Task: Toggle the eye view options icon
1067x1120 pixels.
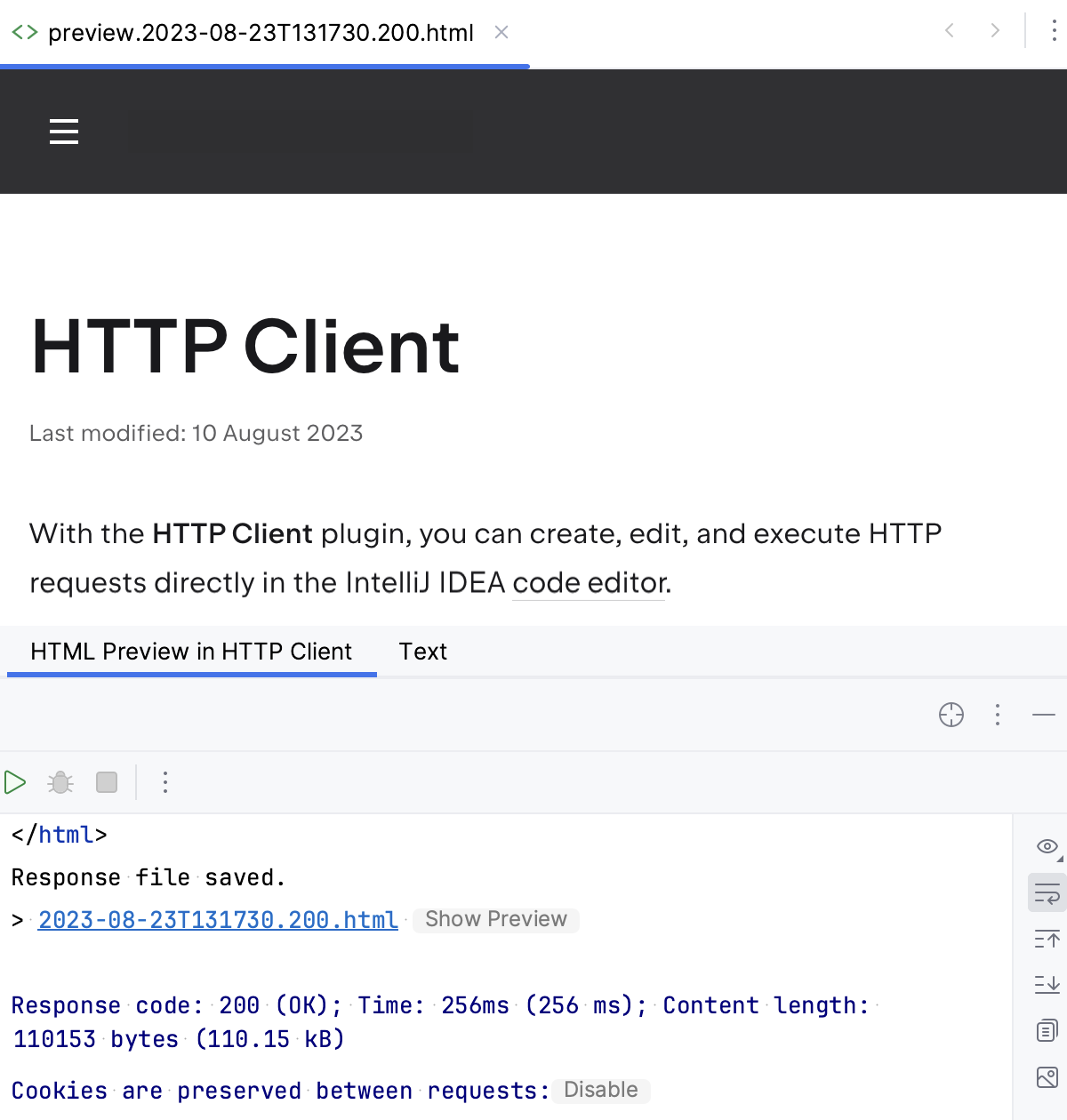Action: tap(1047, 846)
